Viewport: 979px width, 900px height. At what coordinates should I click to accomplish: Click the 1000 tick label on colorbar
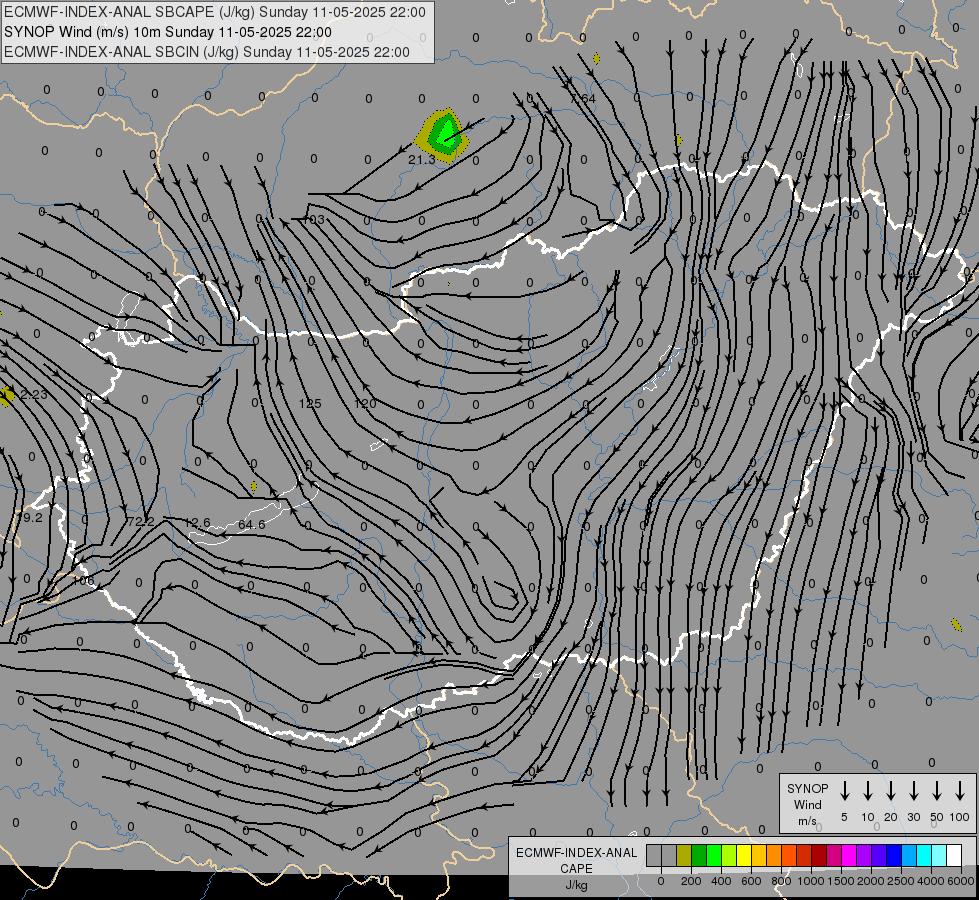[811, 881]
